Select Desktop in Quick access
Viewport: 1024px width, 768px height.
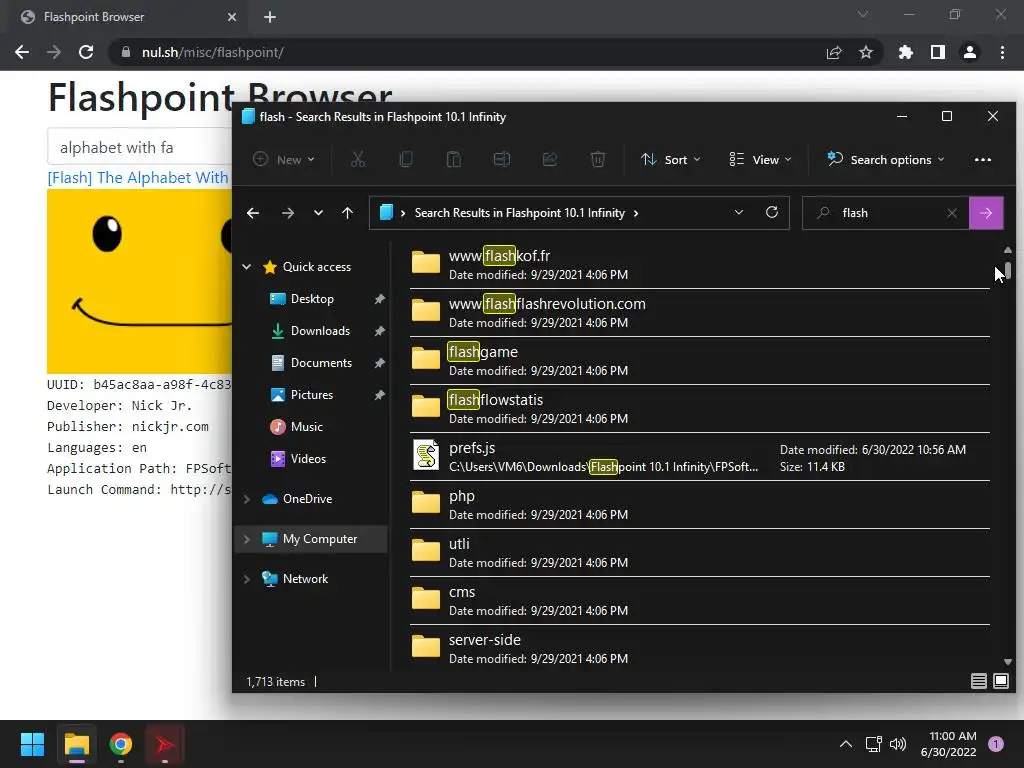312,298
